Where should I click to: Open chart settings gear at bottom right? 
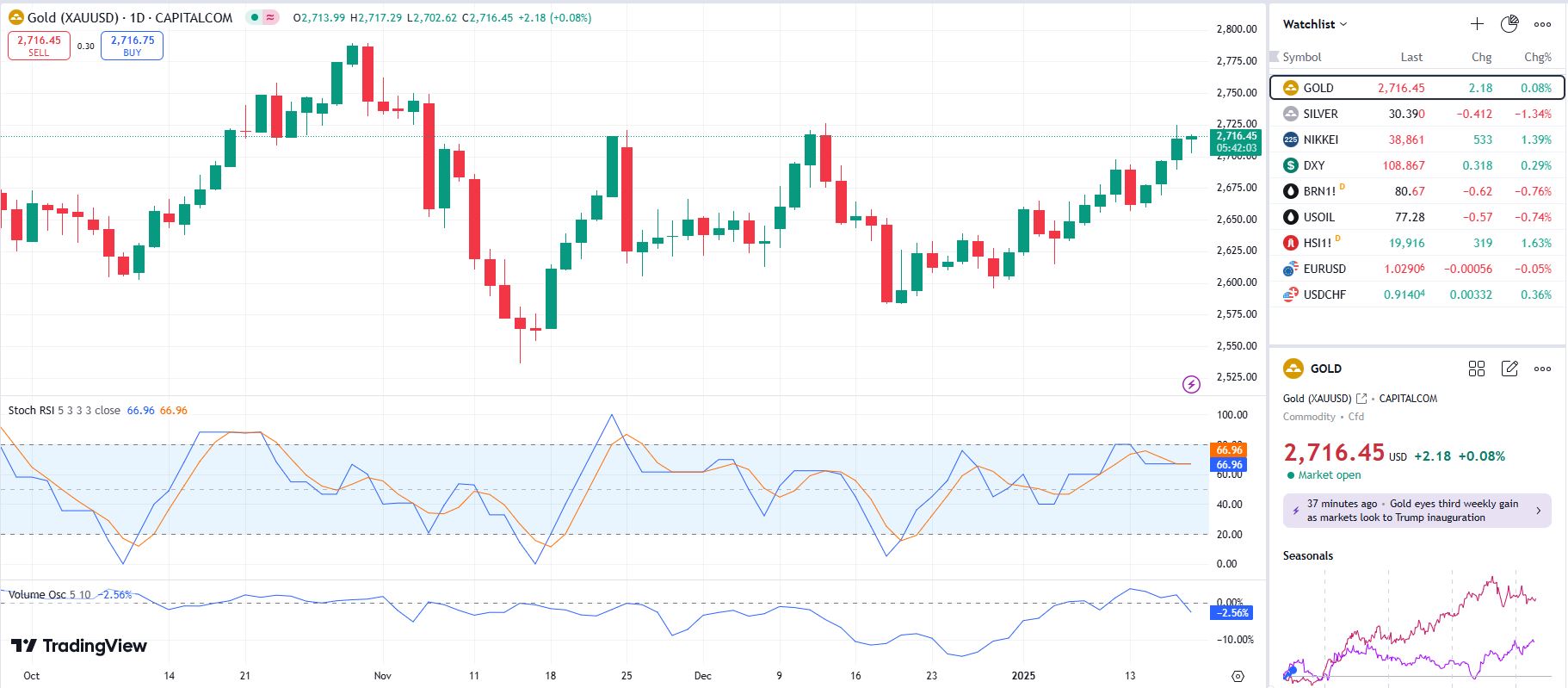click(x=1238, y=676)
